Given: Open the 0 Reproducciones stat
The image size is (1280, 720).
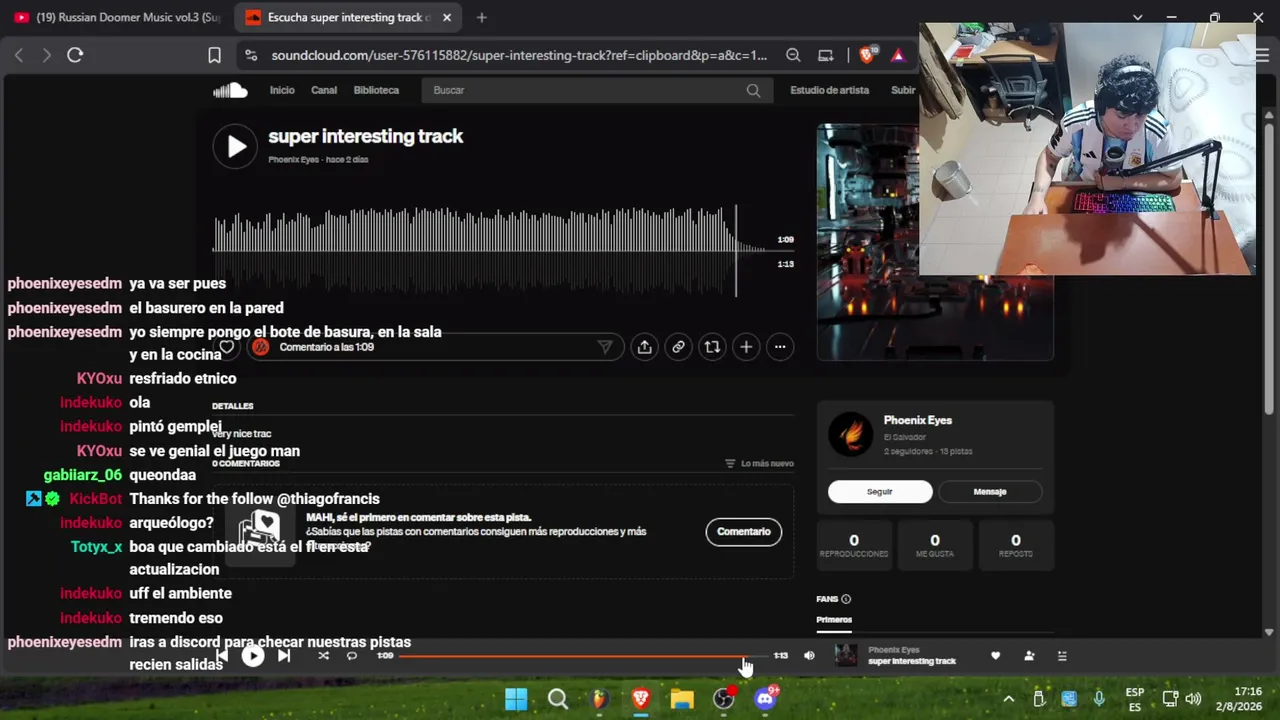Looking at the screenshot, I should point(854,545).
